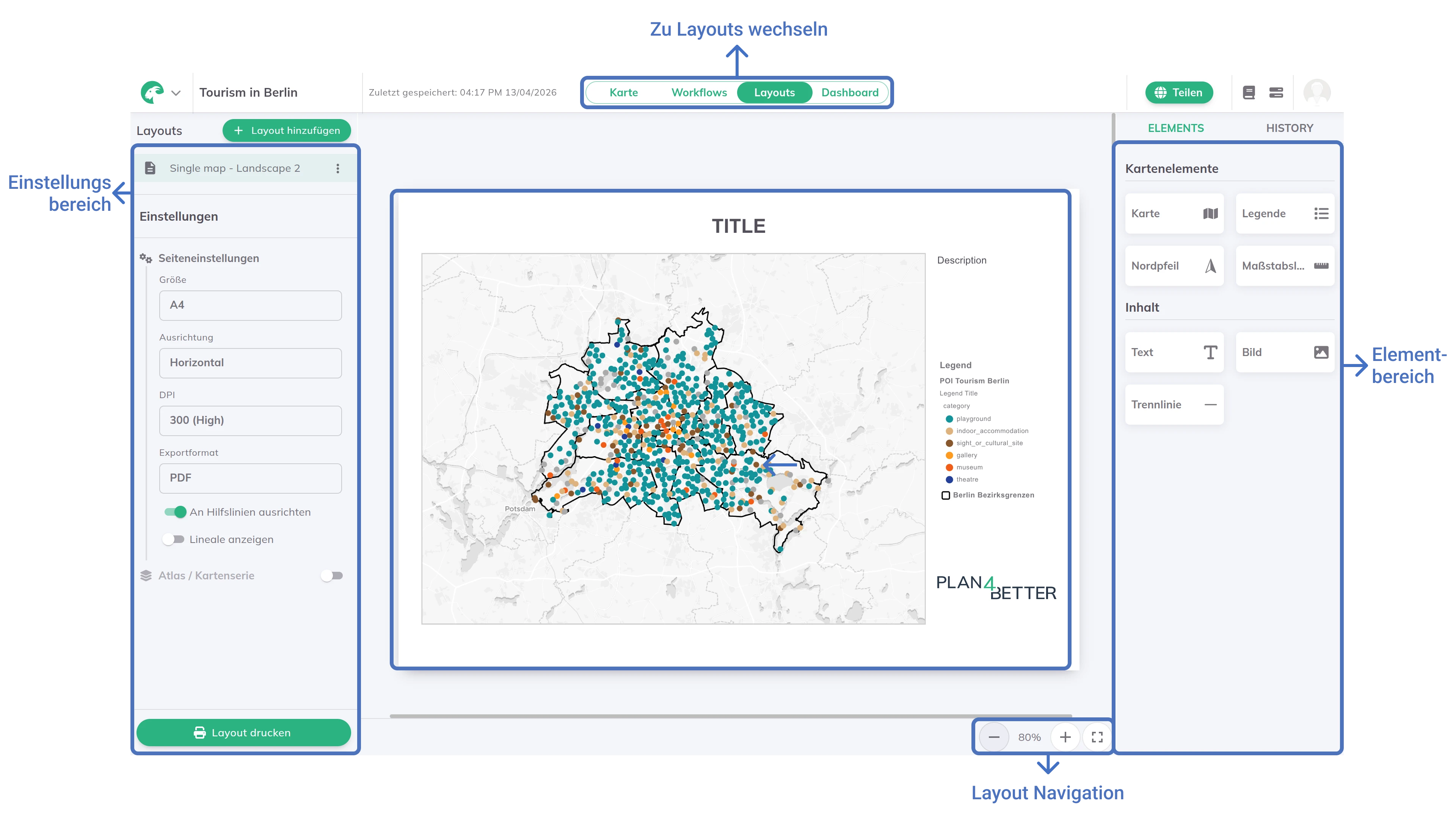
Task: Click the horizontal scrollbar below the canvas
Action: 730,715
